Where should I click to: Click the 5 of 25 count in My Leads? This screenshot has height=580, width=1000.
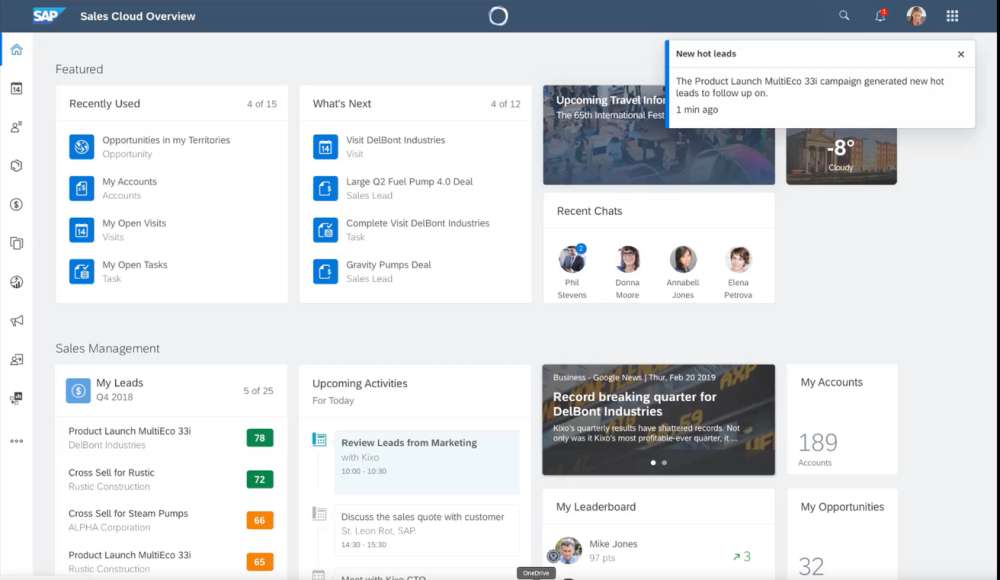pos(258,390)
